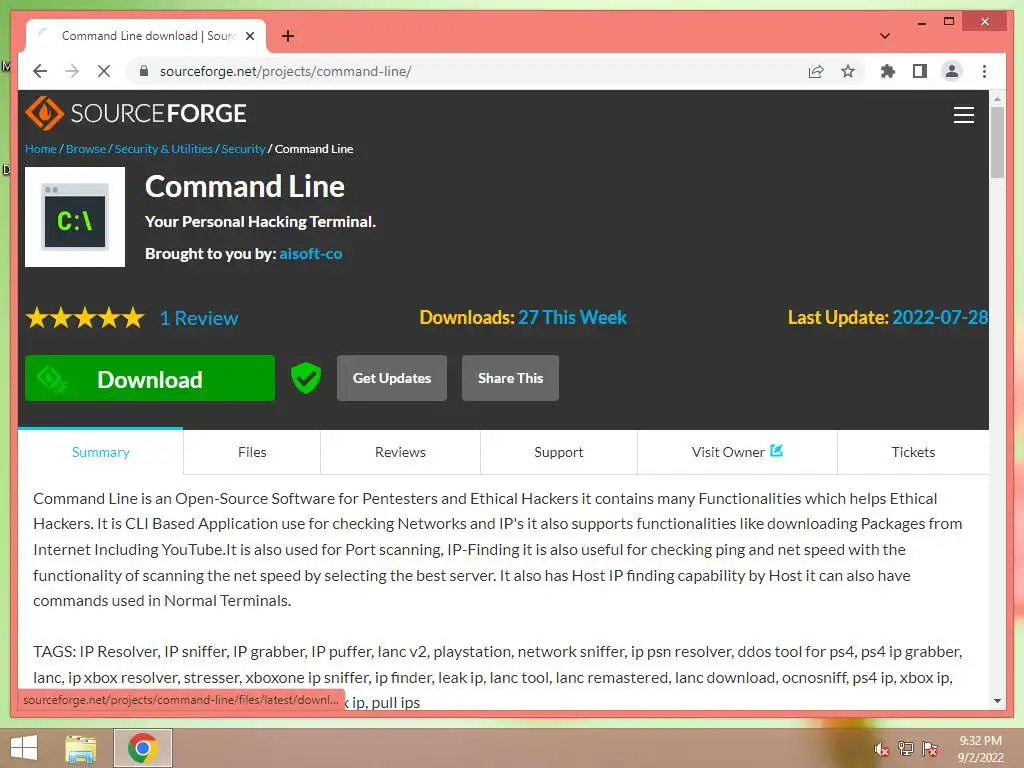Expand the tab search chevron
Image resolution: width=1024 pixels, height=768 pixels.
[885, 36]
